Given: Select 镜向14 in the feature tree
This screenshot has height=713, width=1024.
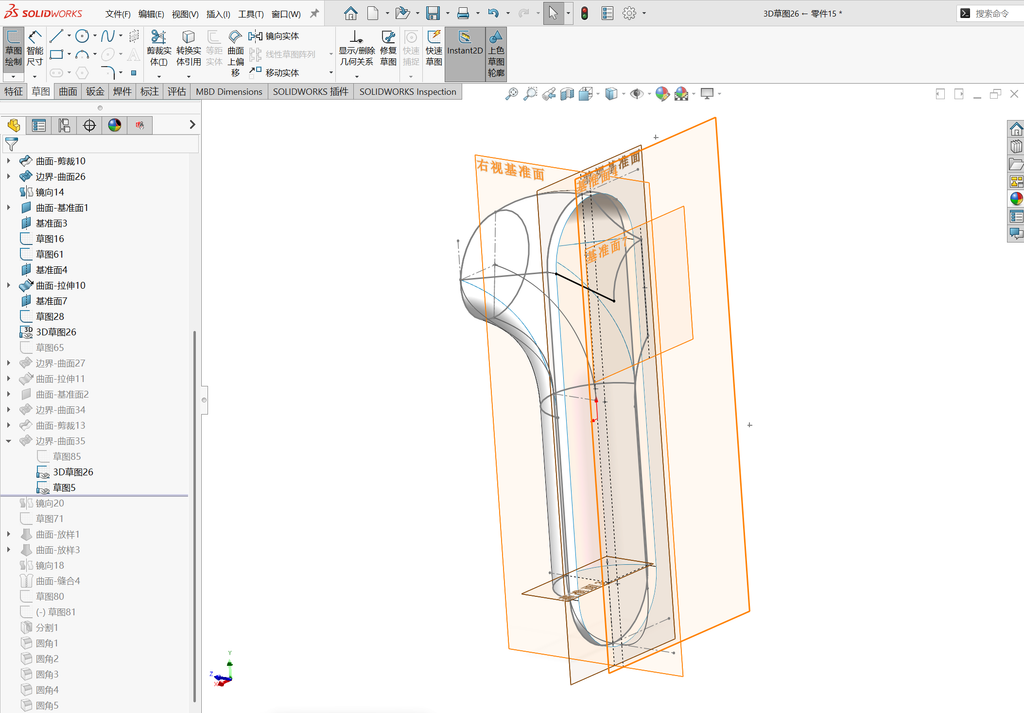Looking at the screenshot, I should (x=42, y=192).
